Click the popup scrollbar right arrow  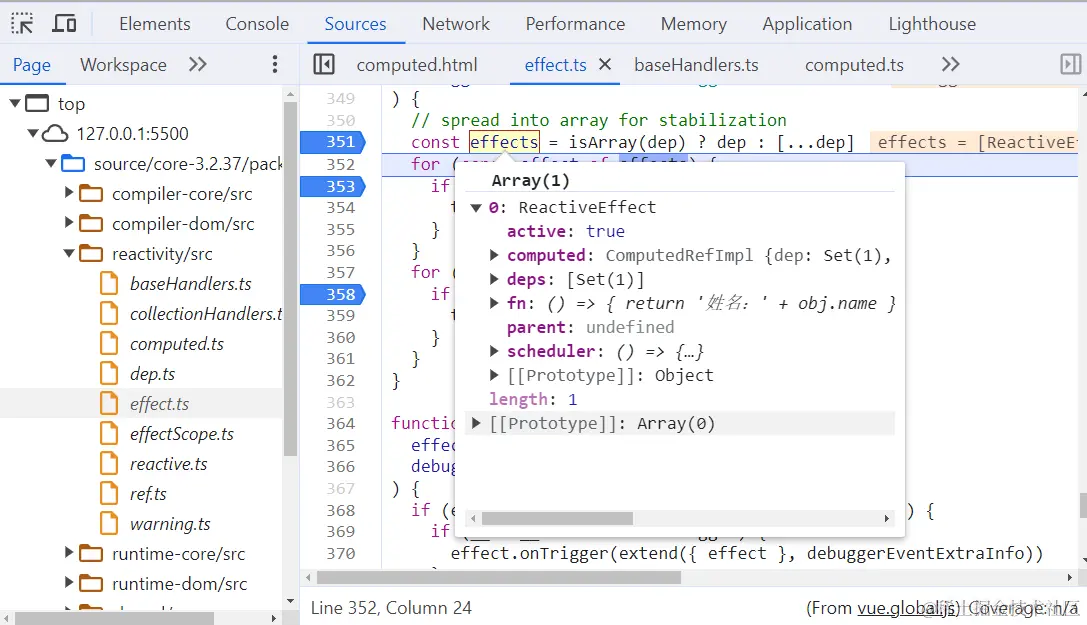coord(886,518)
